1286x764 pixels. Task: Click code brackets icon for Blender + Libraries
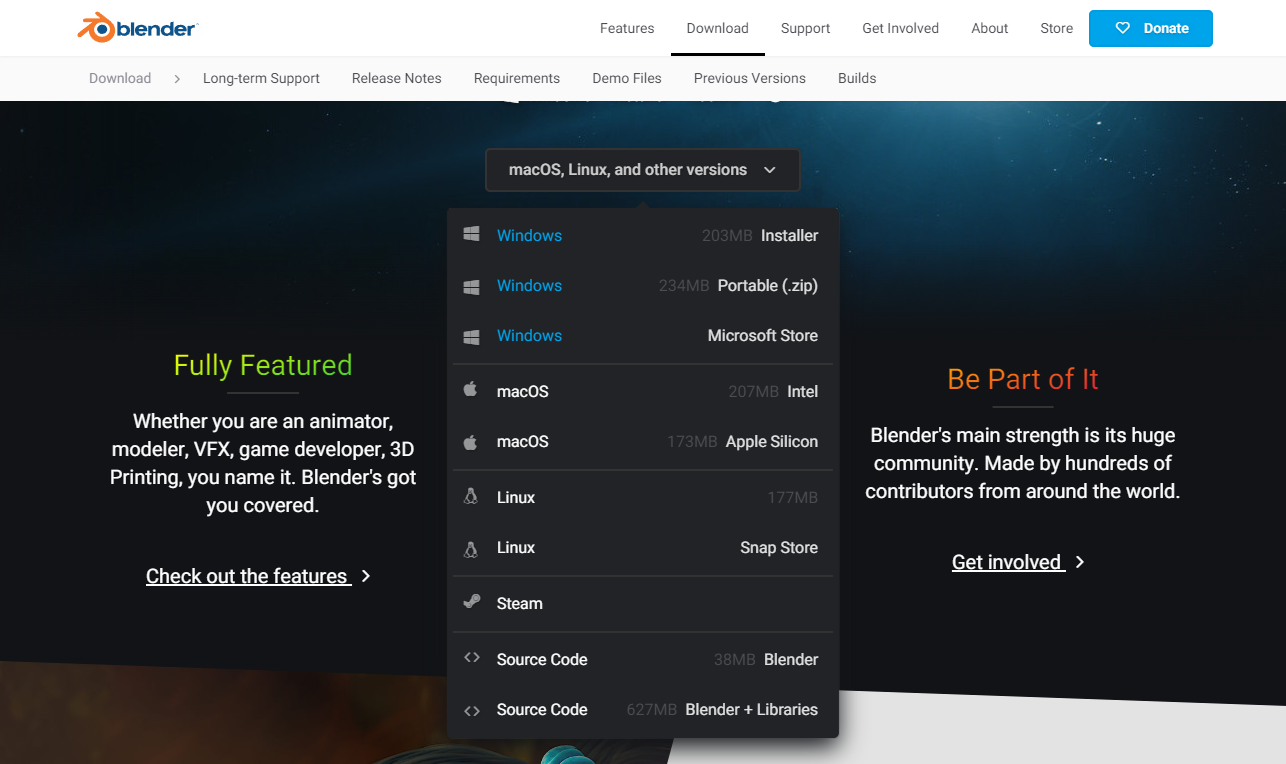point(471,710)
